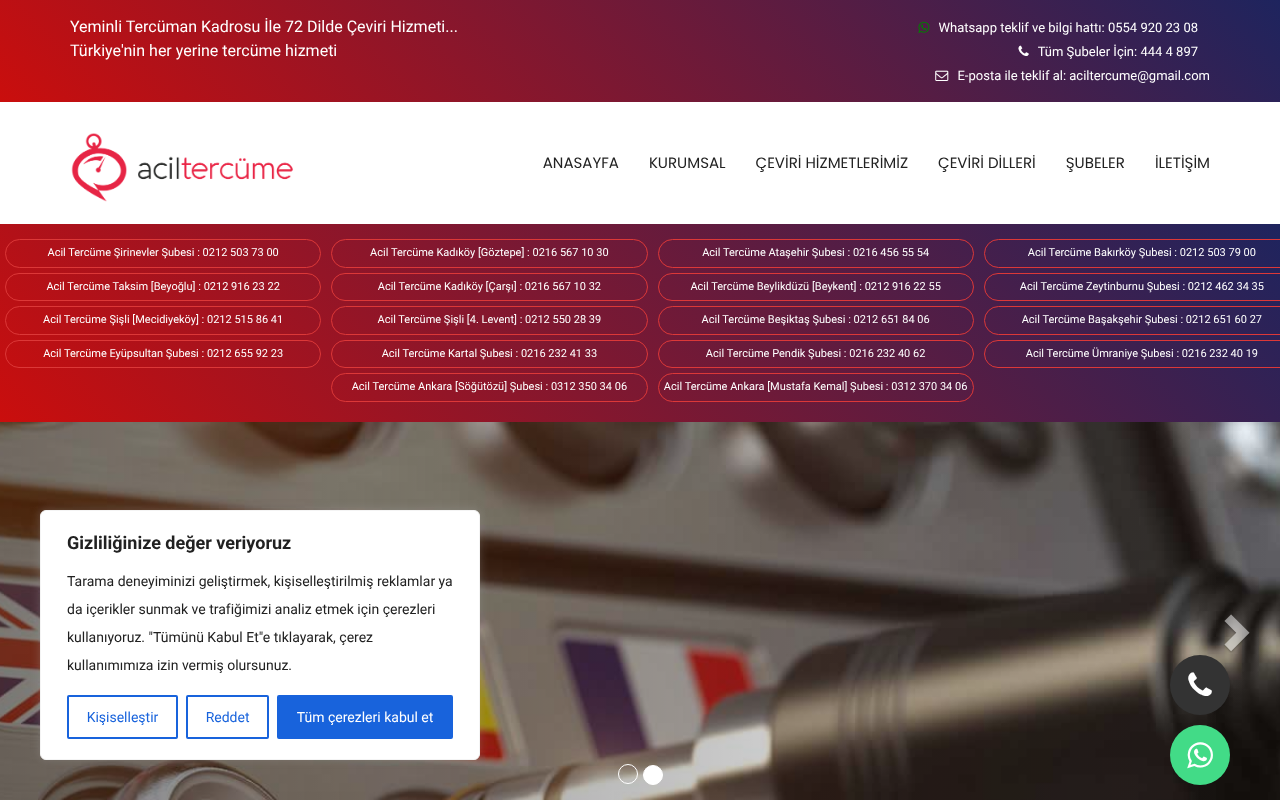Accept cookies with Tüm çerezleri kabul et

coord(365,717)
